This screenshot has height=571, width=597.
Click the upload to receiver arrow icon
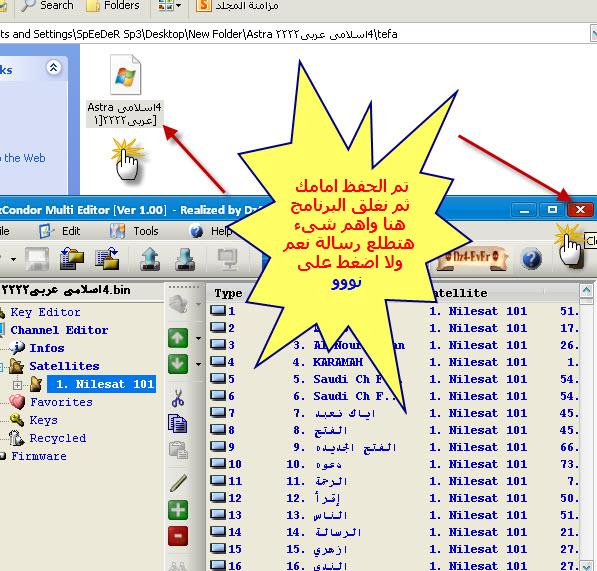pos(150,259)
